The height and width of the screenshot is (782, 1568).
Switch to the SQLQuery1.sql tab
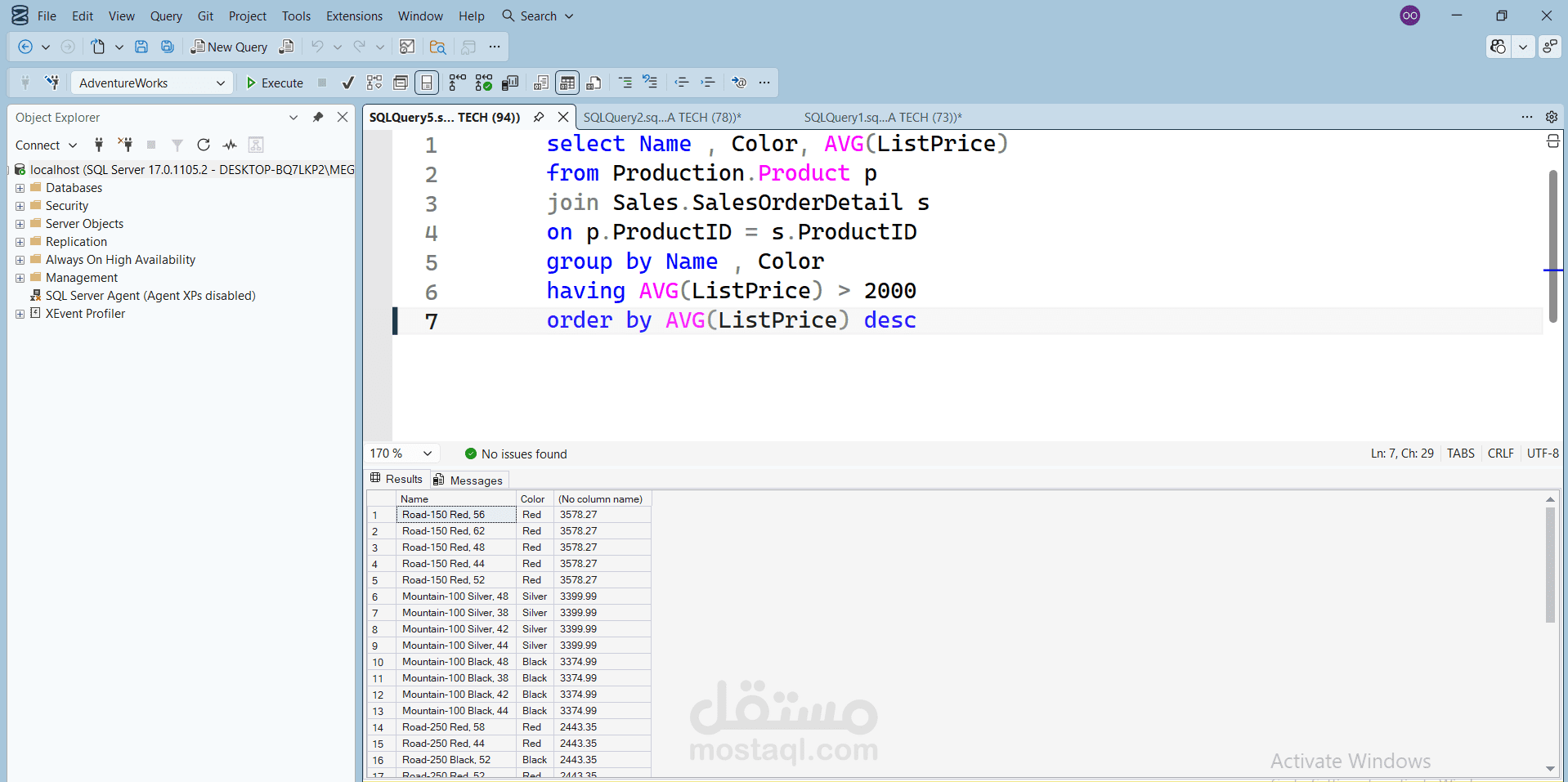pos(883,118)
